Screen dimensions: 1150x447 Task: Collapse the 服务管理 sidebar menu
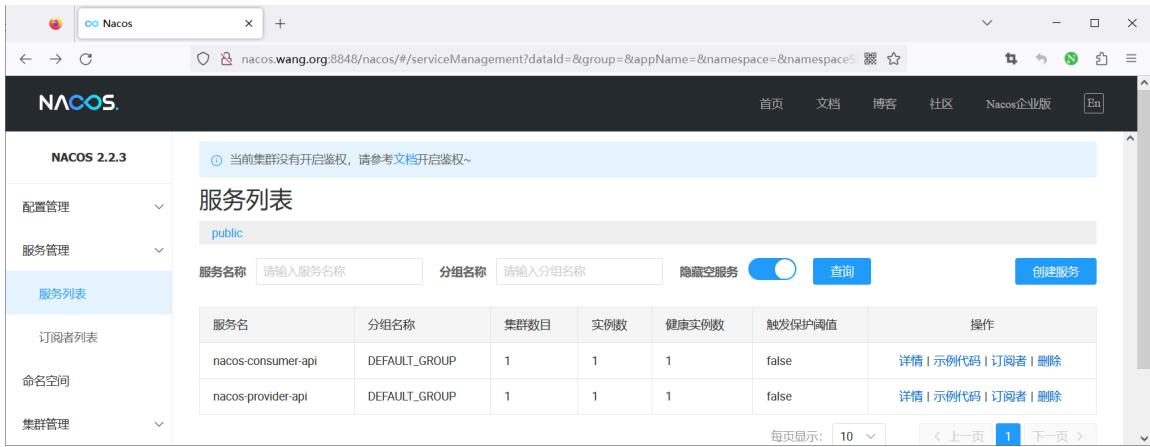pyautogui.click(x=89, y=250)
